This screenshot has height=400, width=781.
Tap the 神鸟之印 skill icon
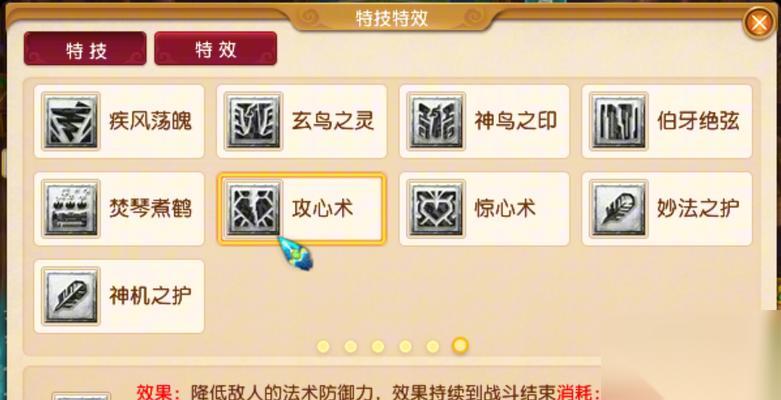pos(436,121)
